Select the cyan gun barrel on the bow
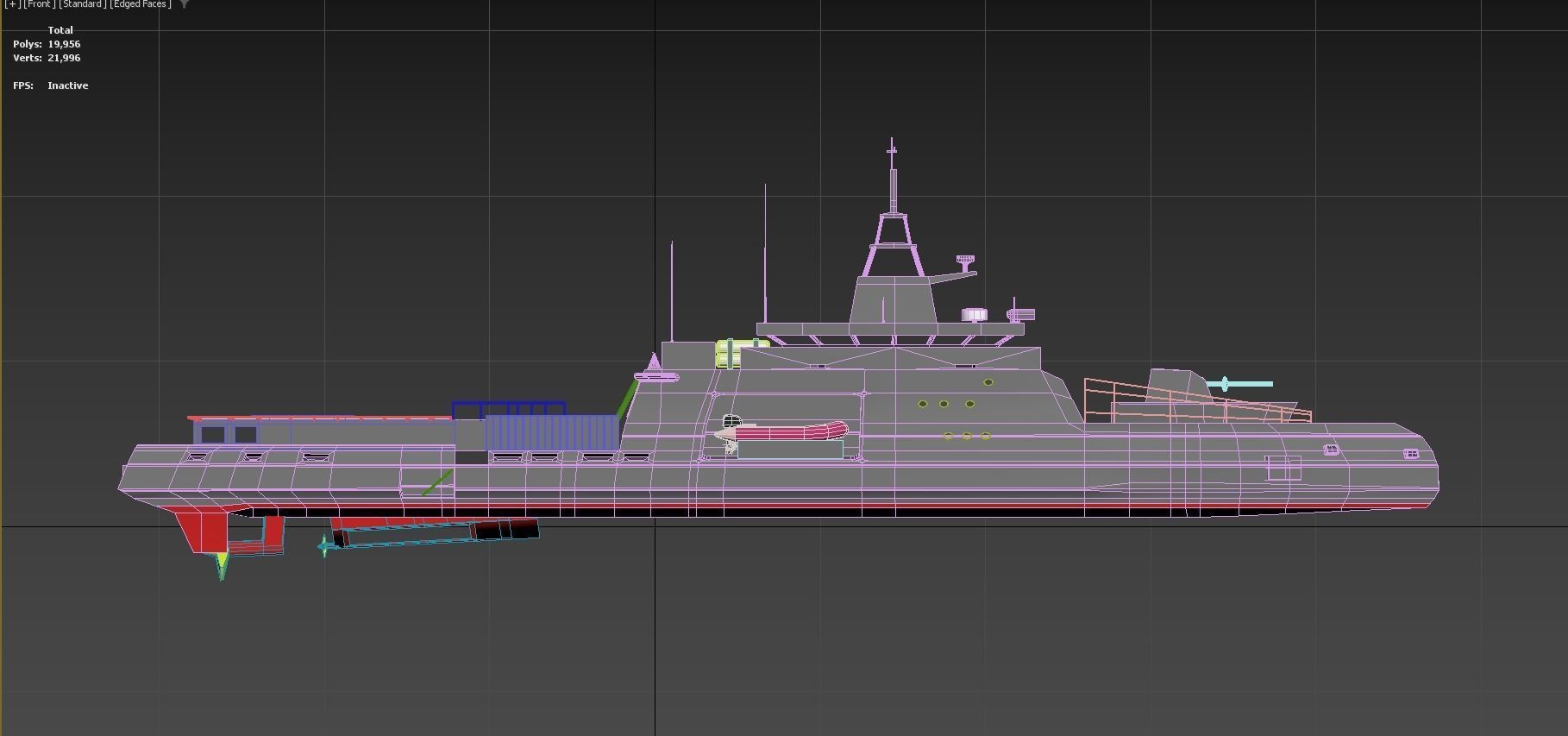 (1240, 383)
